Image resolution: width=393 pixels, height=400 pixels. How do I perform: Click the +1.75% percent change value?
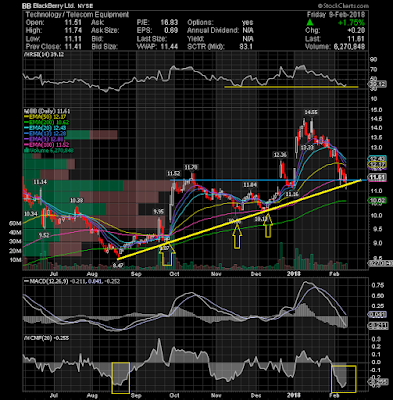click(351, 23)
